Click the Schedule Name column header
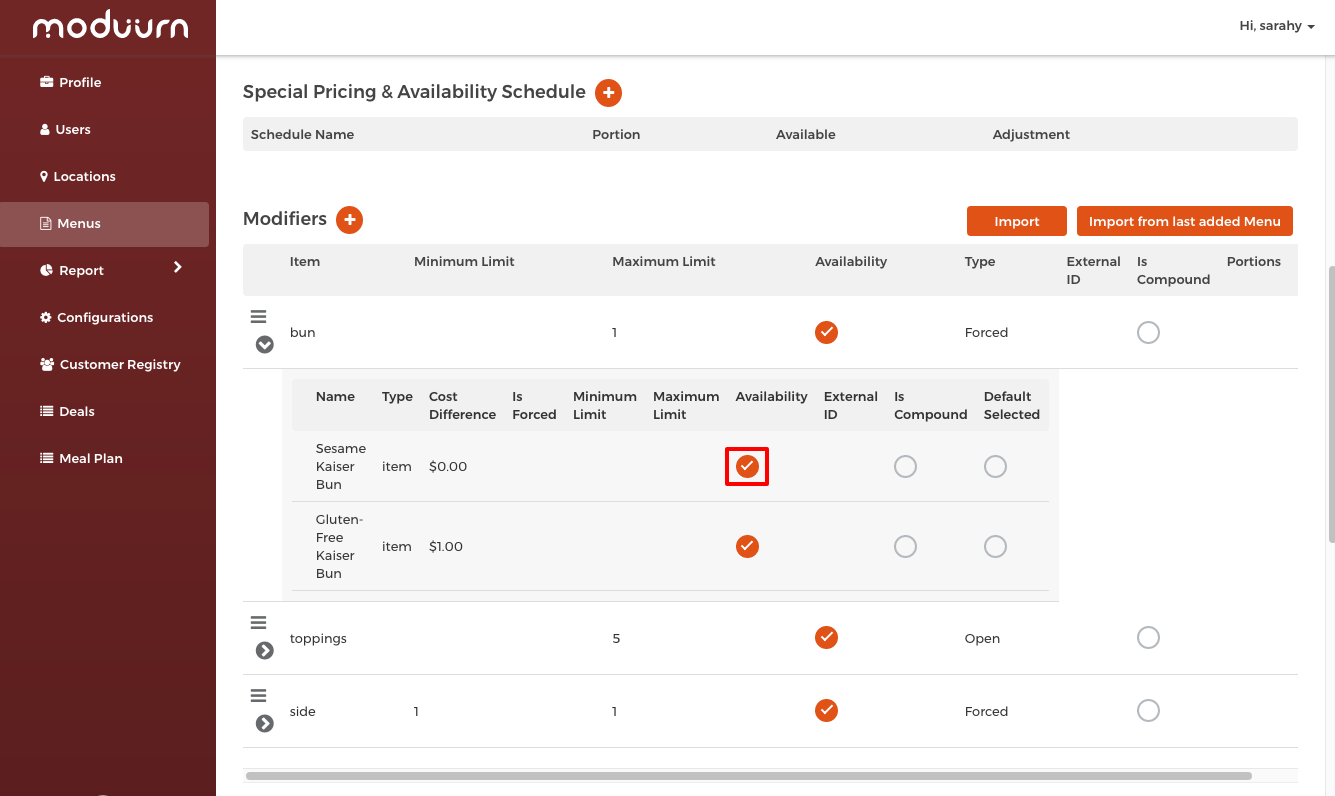1335x796 pixels. tap(302, 134)
